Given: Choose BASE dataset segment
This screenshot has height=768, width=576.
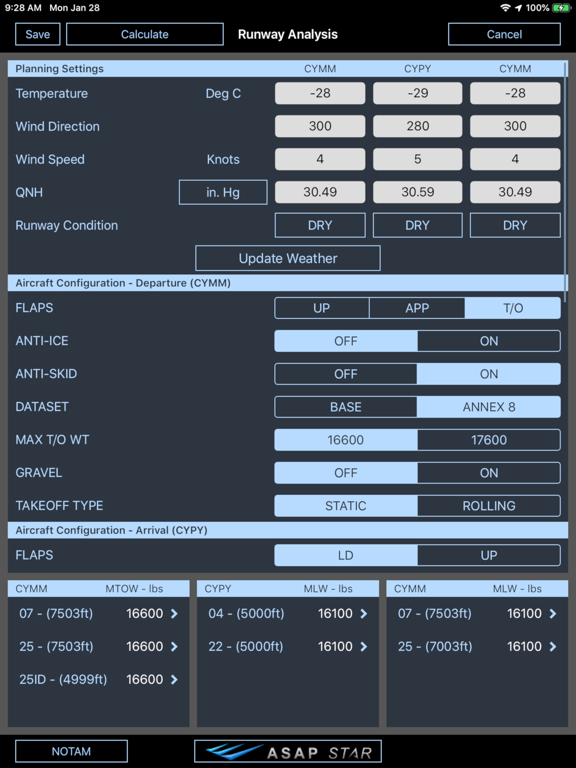Looking at the screenshot, I should (346, 407).
